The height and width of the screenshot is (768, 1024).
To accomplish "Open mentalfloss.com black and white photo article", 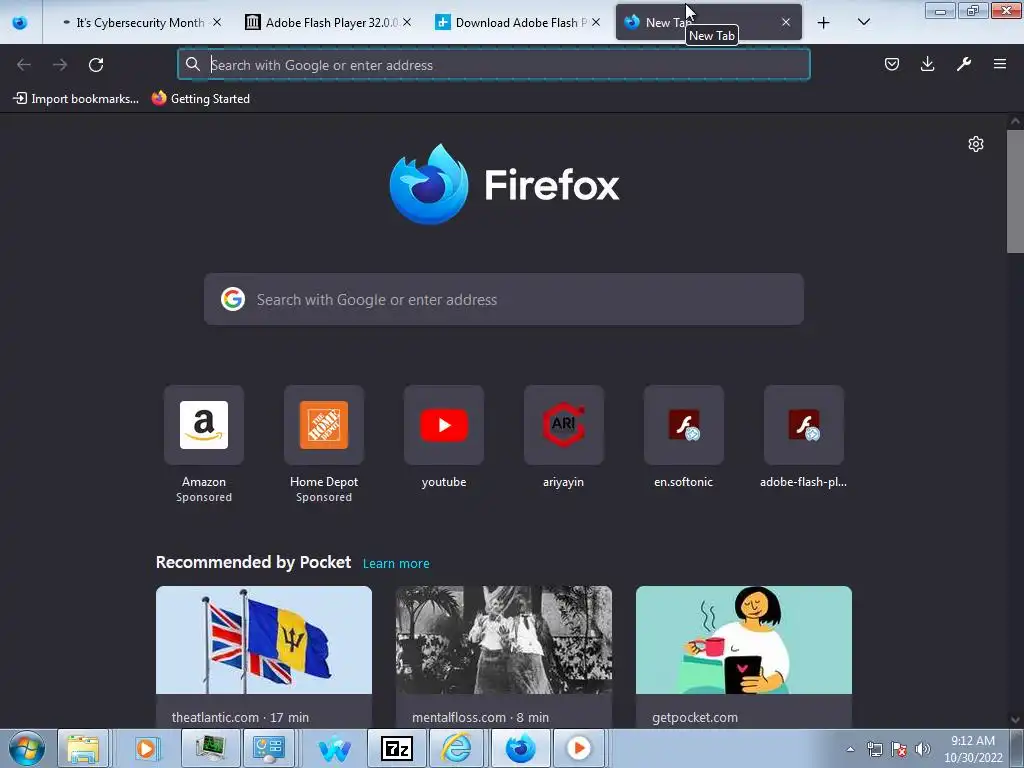I will (504, 640).
